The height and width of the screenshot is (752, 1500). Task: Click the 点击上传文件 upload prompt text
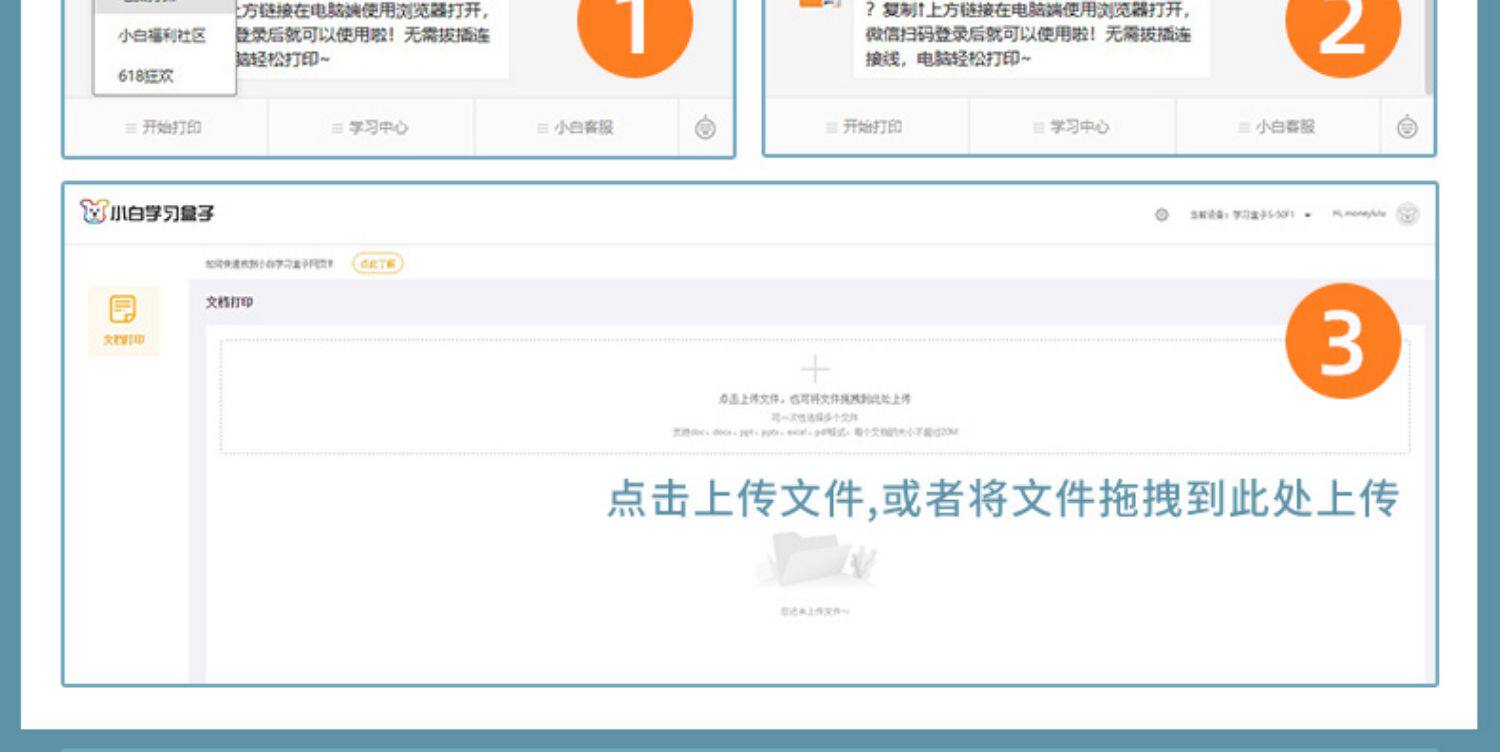coord(815,399)
